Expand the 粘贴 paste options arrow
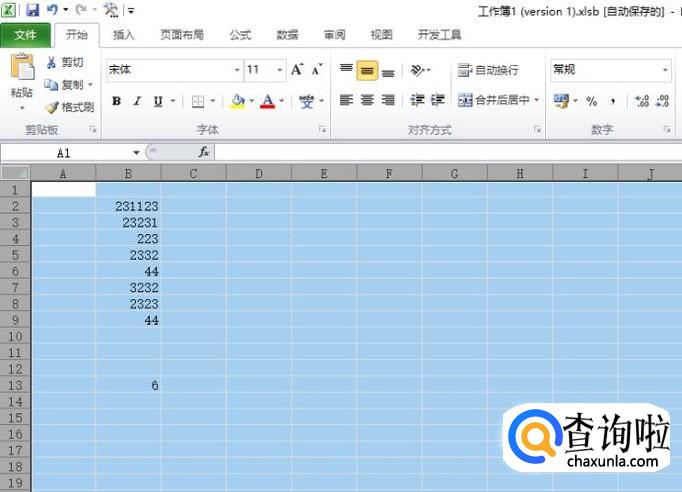682x492 pixels. click(x=22, y=108)
